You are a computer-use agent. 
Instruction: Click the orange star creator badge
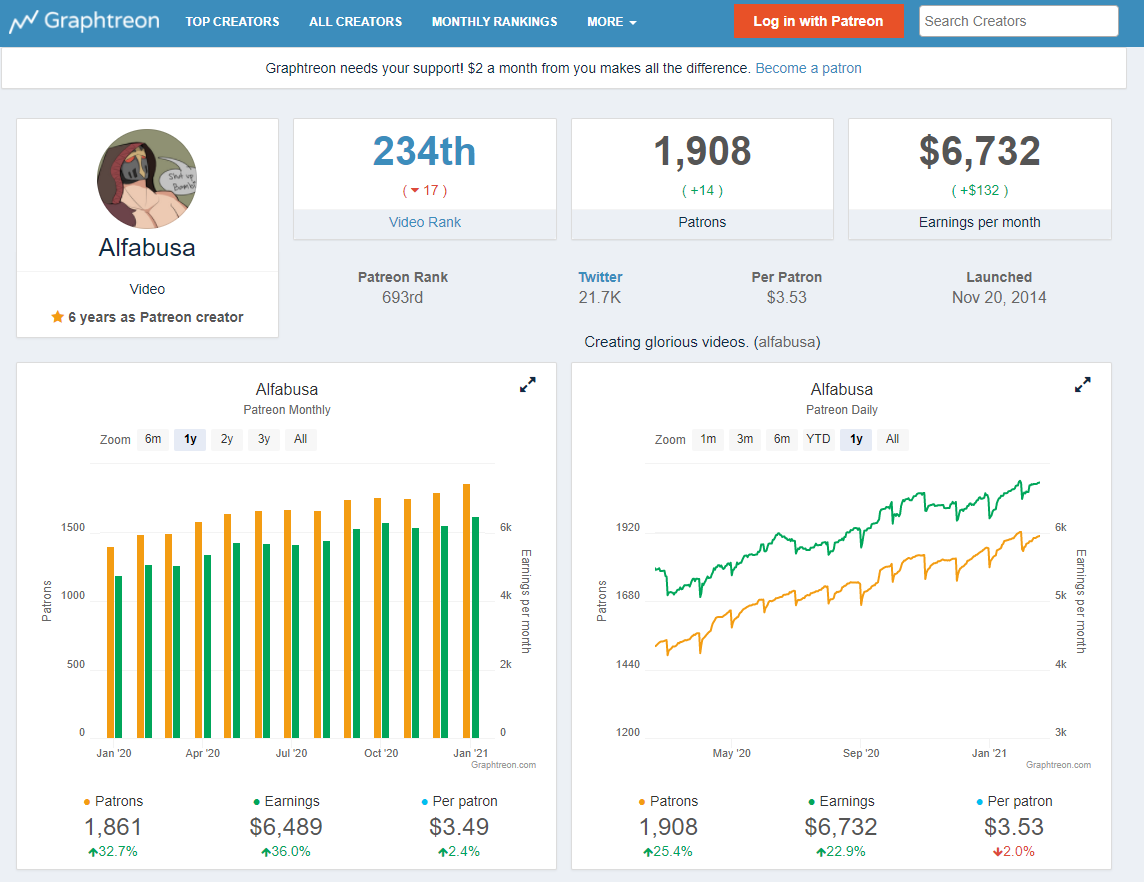[x=57, y=317]
